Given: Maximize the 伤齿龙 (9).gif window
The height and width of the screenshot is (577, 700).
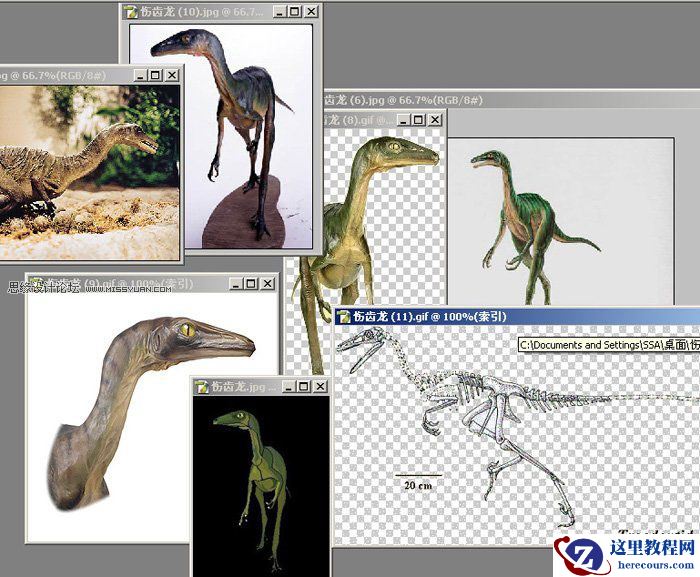Looking at the screenshot, I should click(251, 284).
